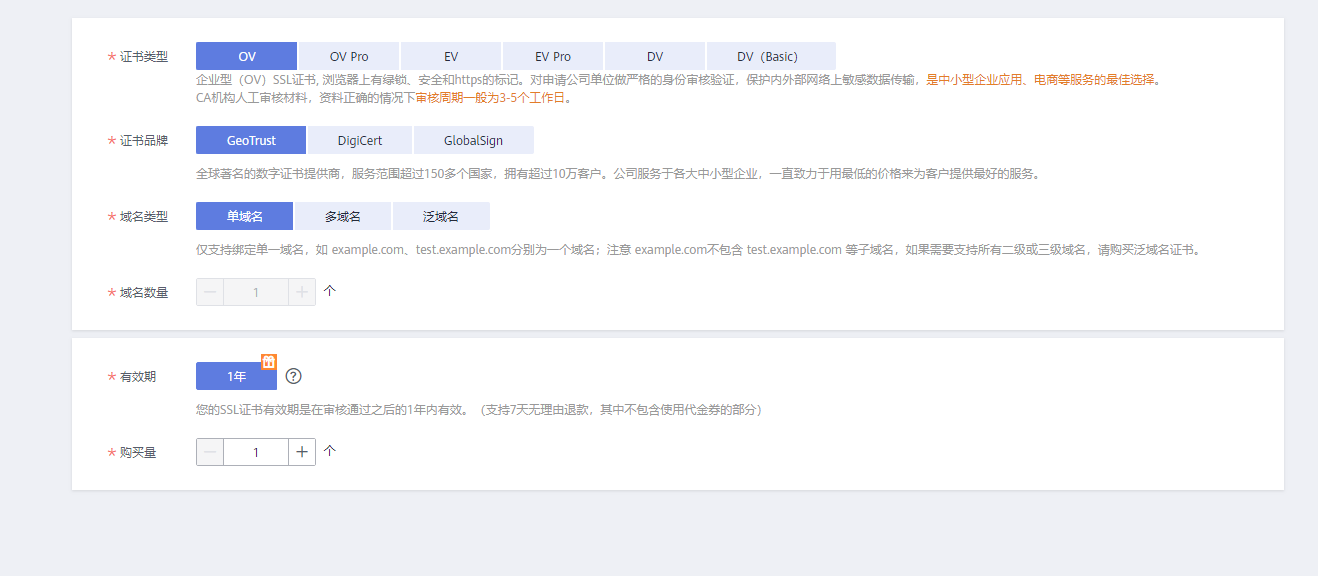
Task: Click the GeoTrust brand description text
Action: click(618, 174)
